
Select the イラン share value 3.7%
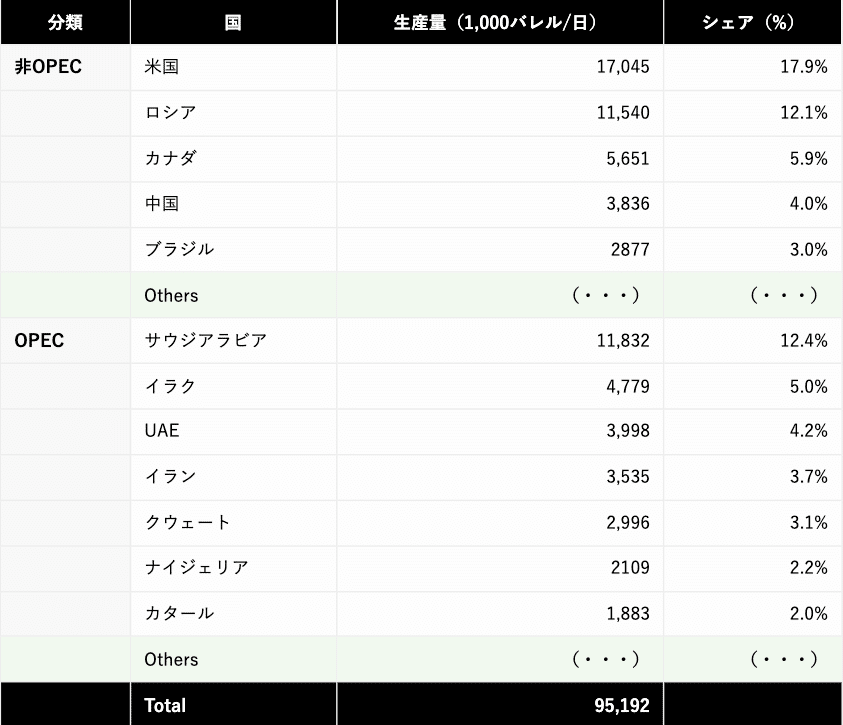[808, 477]
